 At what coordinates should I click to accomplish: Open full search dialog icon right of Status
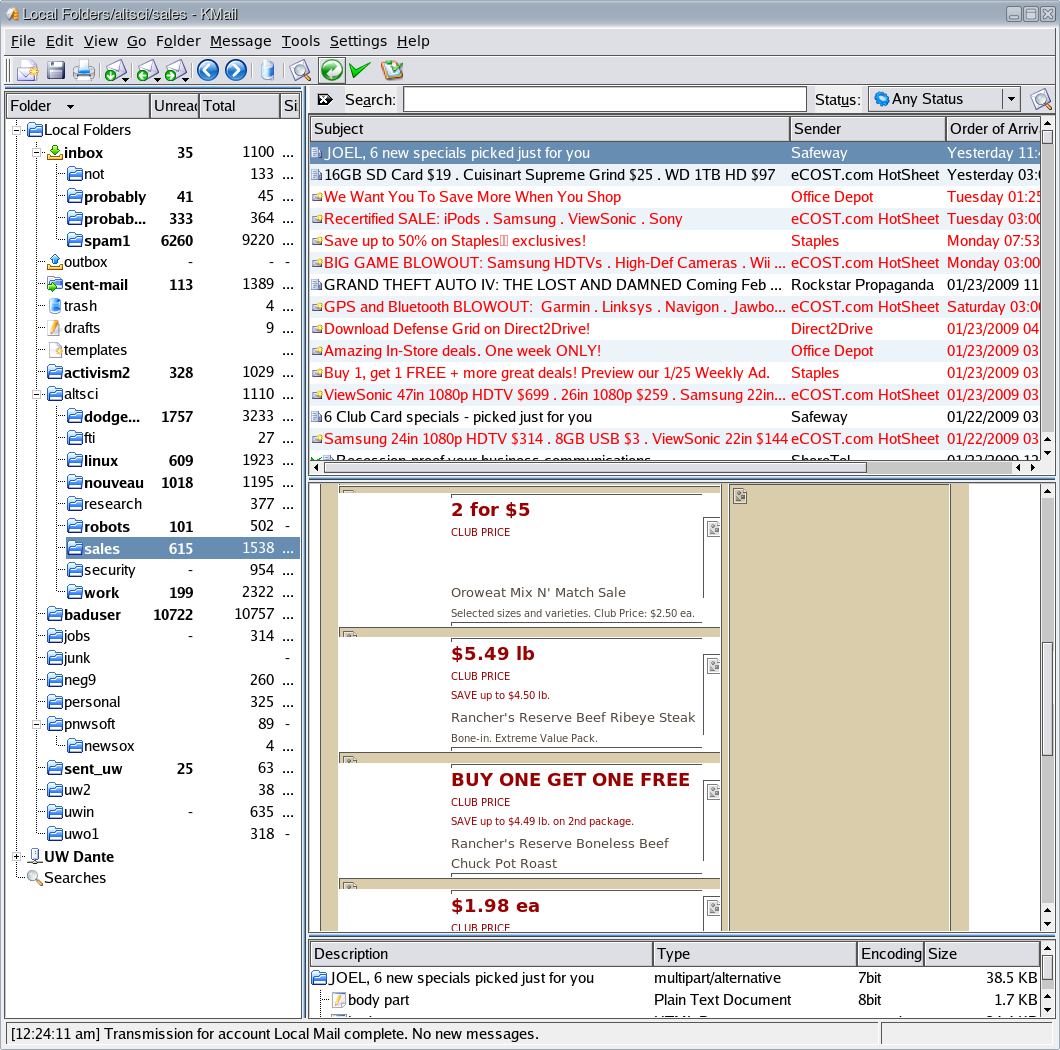click(1041, 99)
